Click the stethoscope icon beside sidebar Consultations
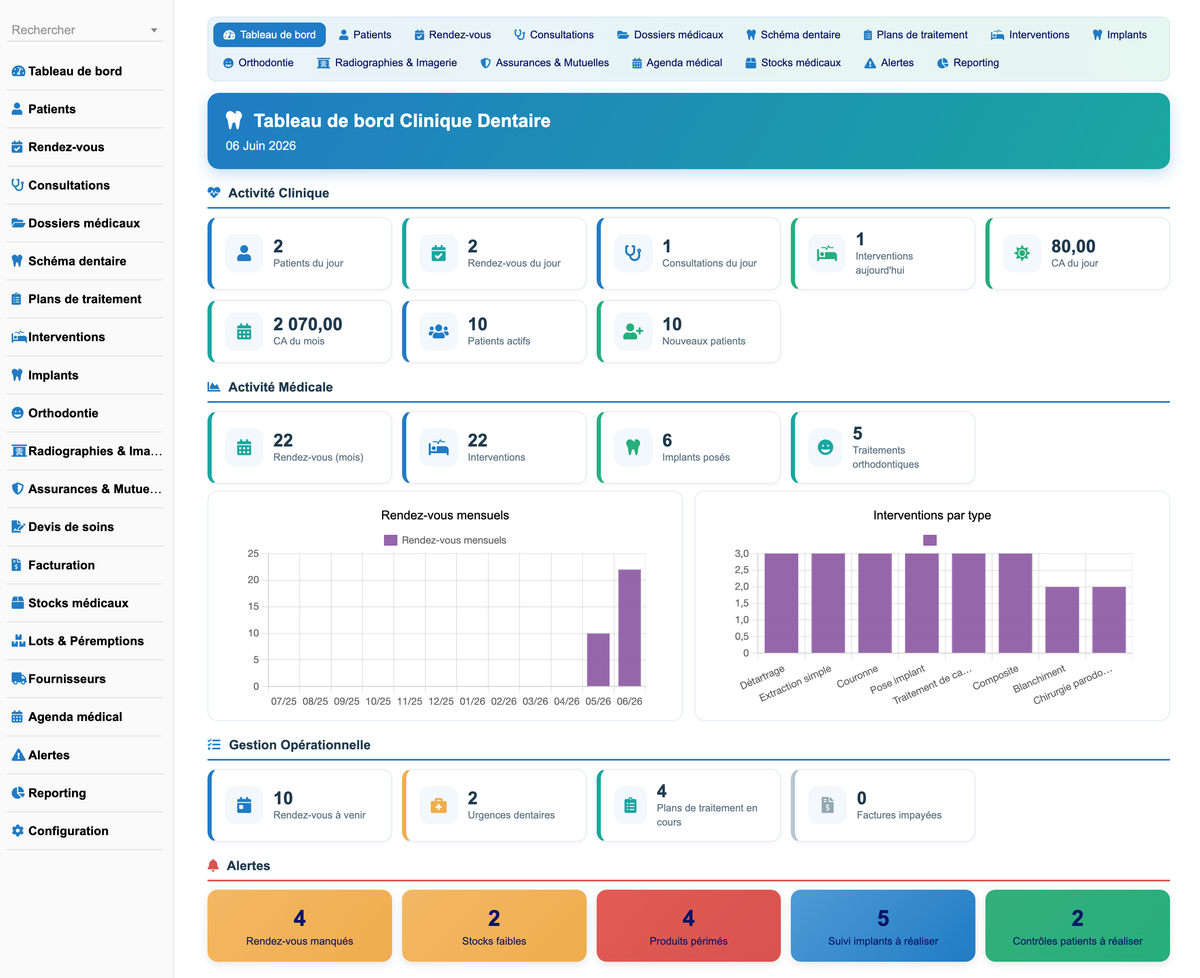The height and width of the screenshot is (978, 1200). pyautogui.click(x=17, y=185)
